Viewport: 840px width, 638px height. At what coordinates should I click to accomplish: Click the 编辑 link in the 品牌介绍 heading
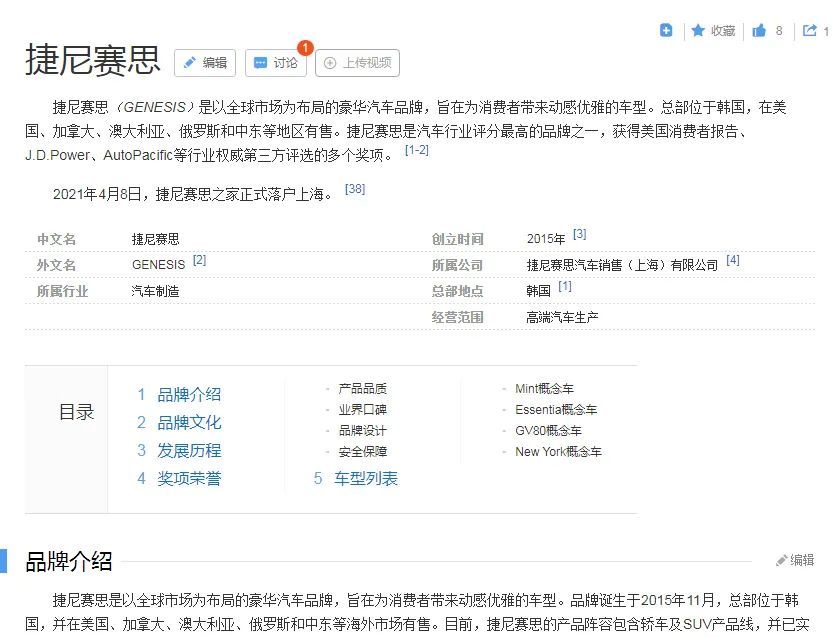pos(796,560)
